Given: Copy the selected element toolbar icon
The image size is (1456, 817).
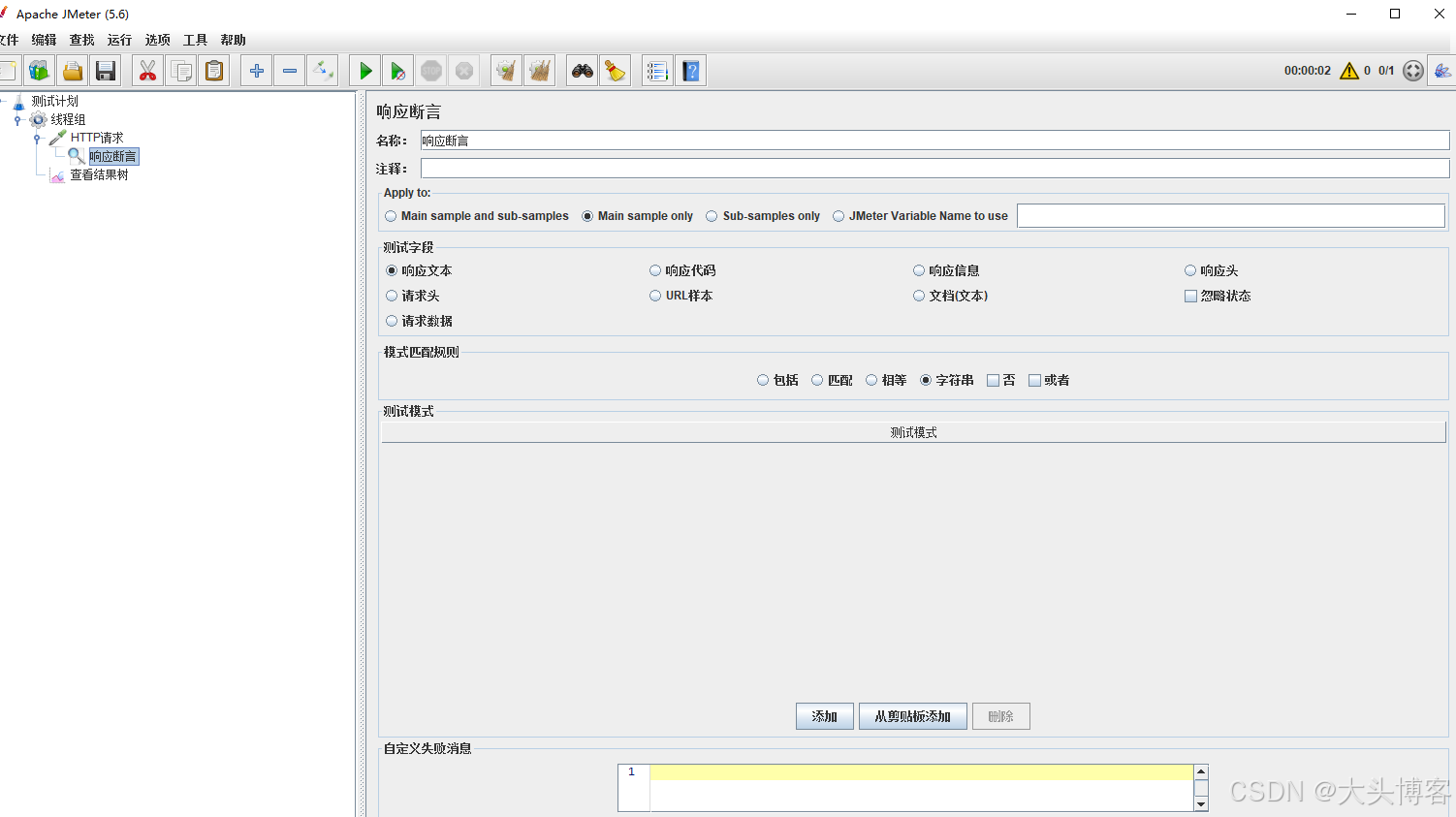Looking at the screenshot, I should [180, 71].
